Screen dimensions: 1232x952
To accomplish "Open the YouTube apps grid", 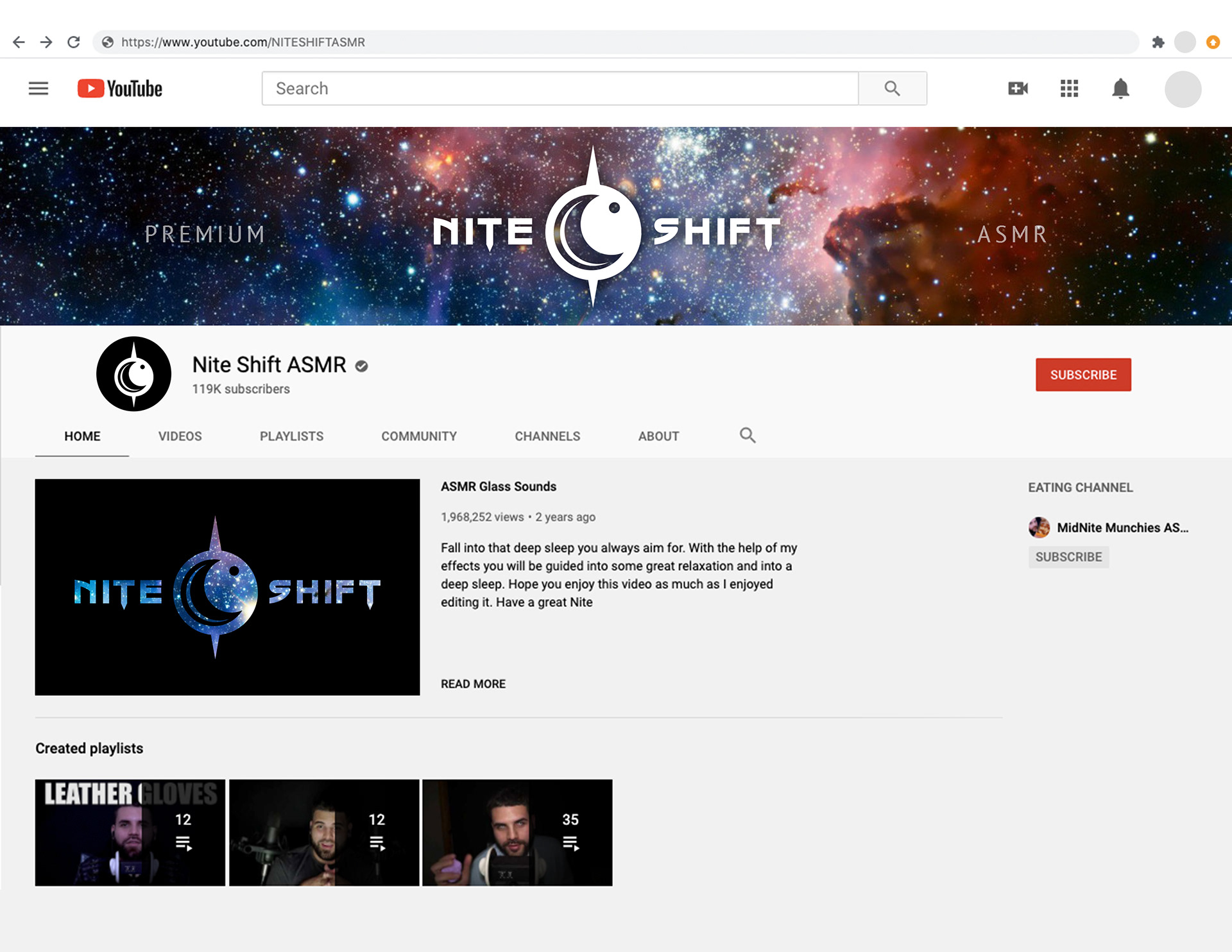I will (x=1069, y=89).
